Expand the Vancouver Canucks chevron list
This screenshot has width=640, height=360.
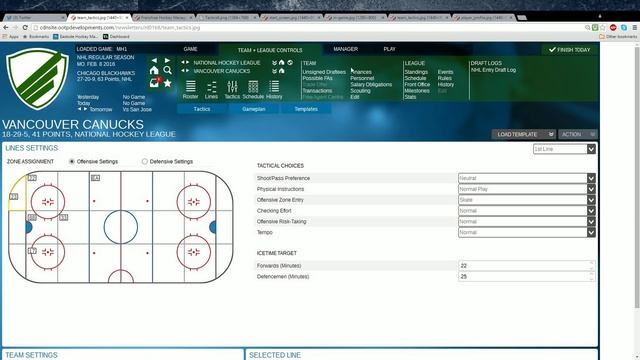(x=274, y=71)
